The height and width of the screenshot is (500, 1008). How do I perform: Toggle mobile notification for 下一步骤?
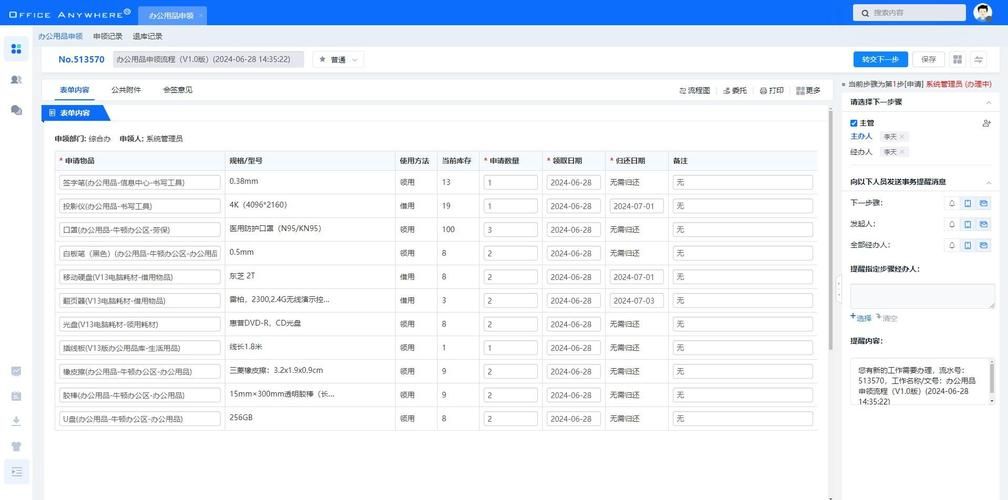(x=968, y=203)
